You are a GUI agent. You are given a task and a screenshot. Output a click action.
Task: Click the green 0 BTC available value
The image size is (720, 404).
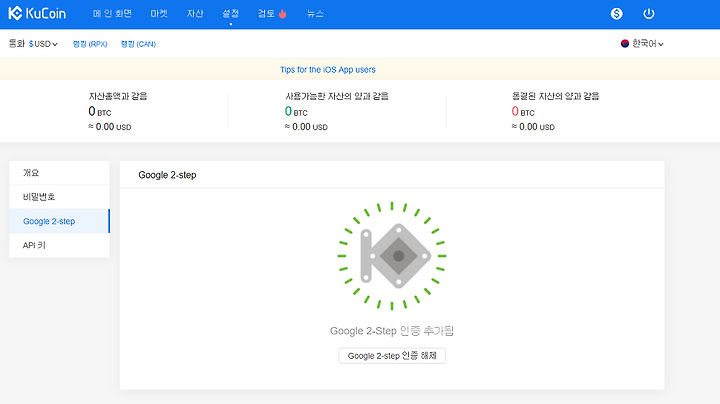pyautogui.click(x=296, y=112)
